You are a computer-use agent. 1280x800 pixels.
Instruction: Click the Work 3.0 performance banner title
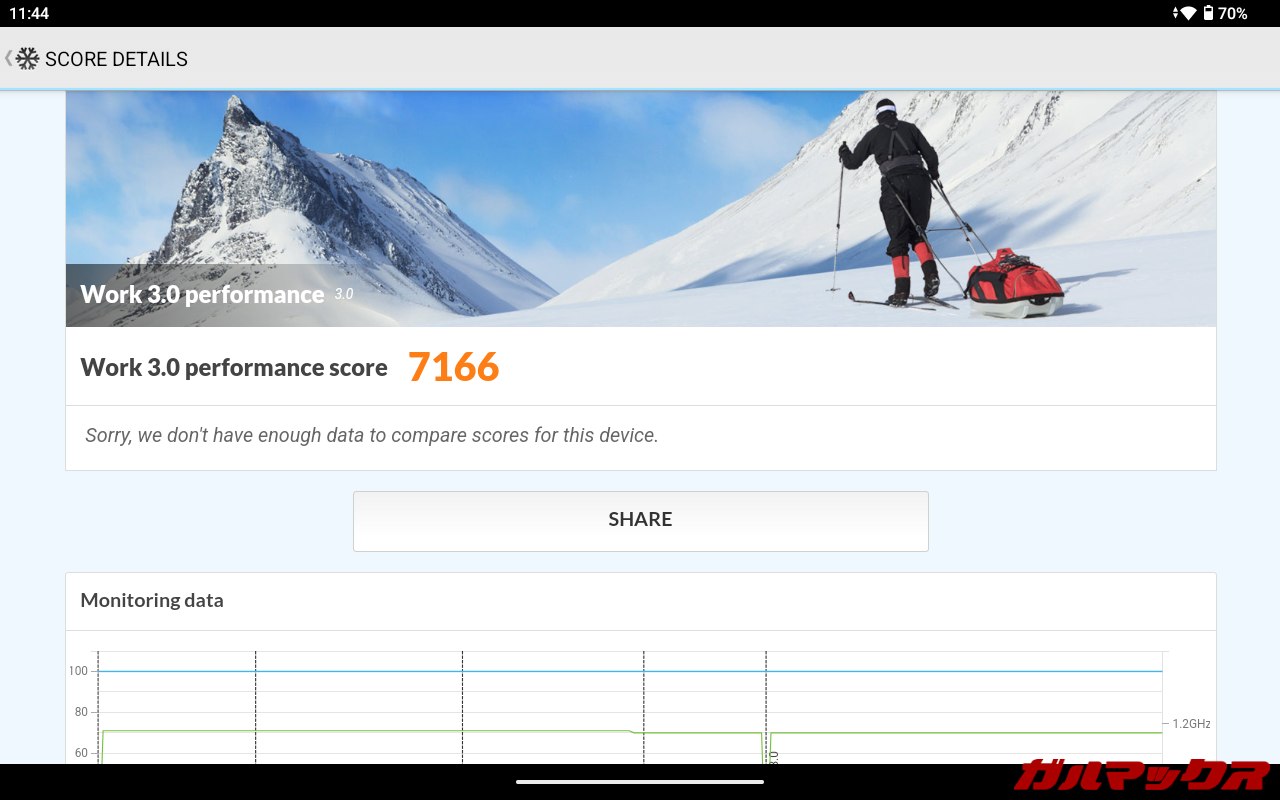[202, 294]
